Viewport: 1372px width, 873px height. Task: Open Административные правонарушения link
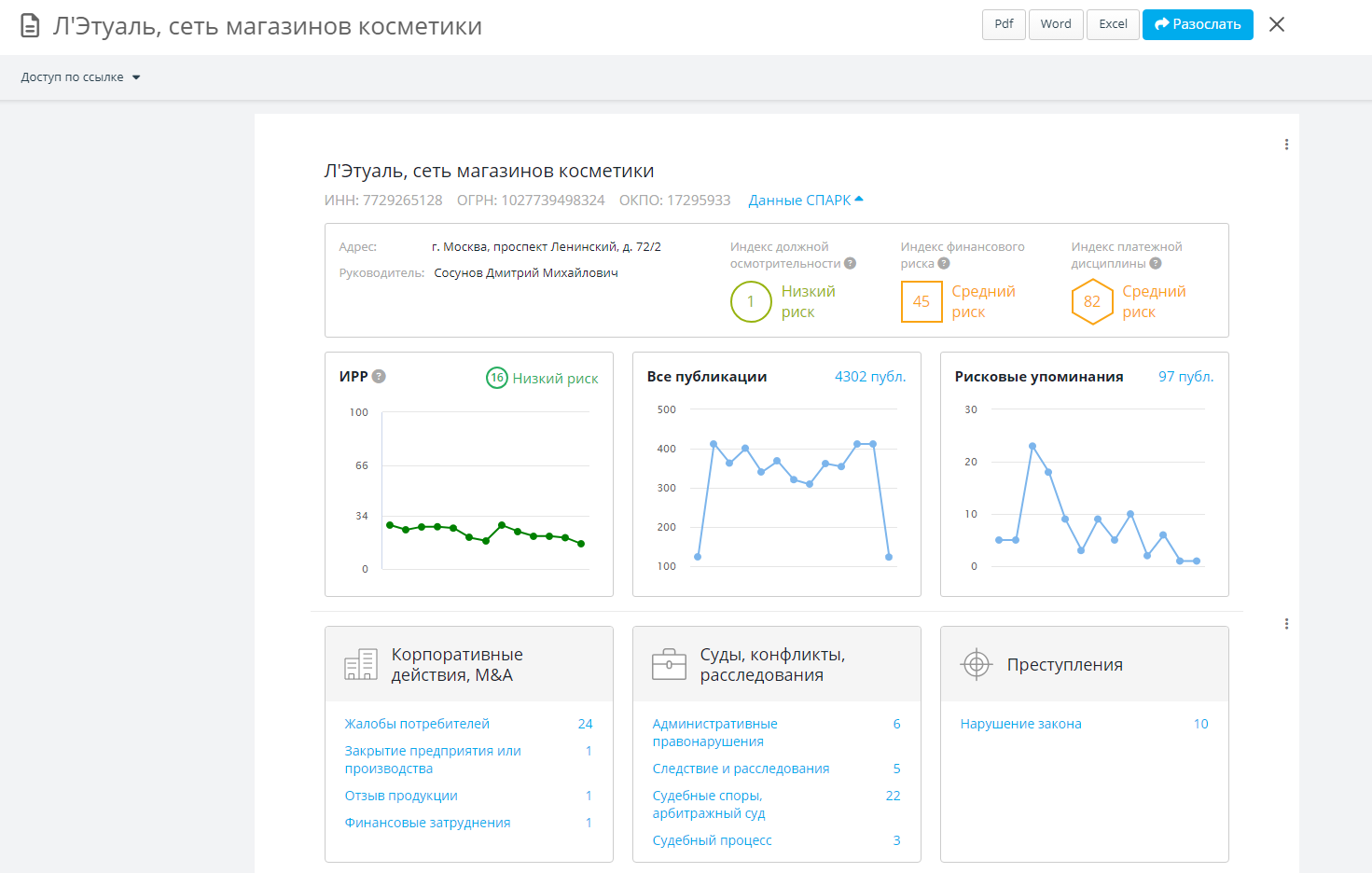[x=714, y=733]
